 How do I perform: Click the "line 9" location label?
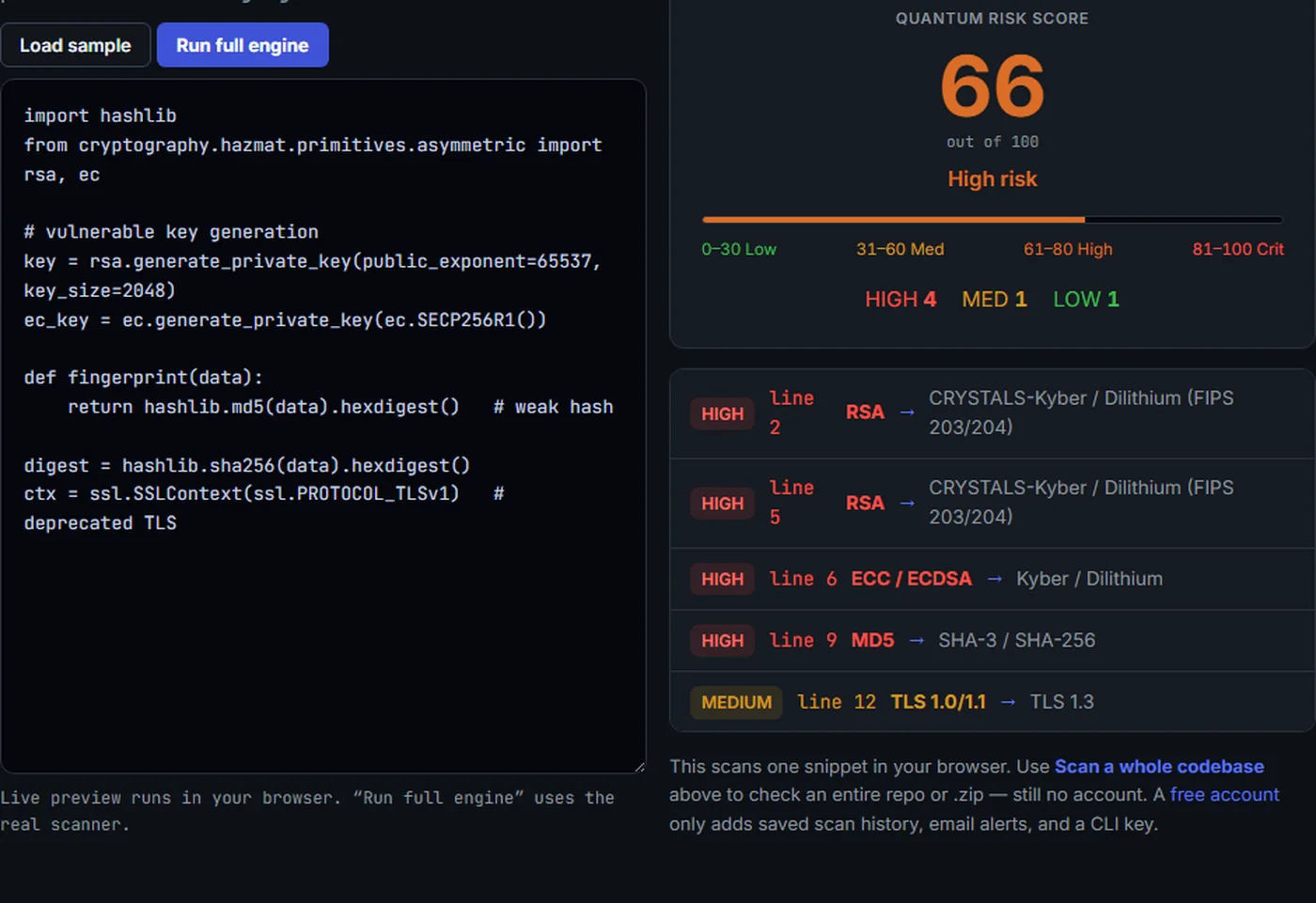tap(803, 641)
